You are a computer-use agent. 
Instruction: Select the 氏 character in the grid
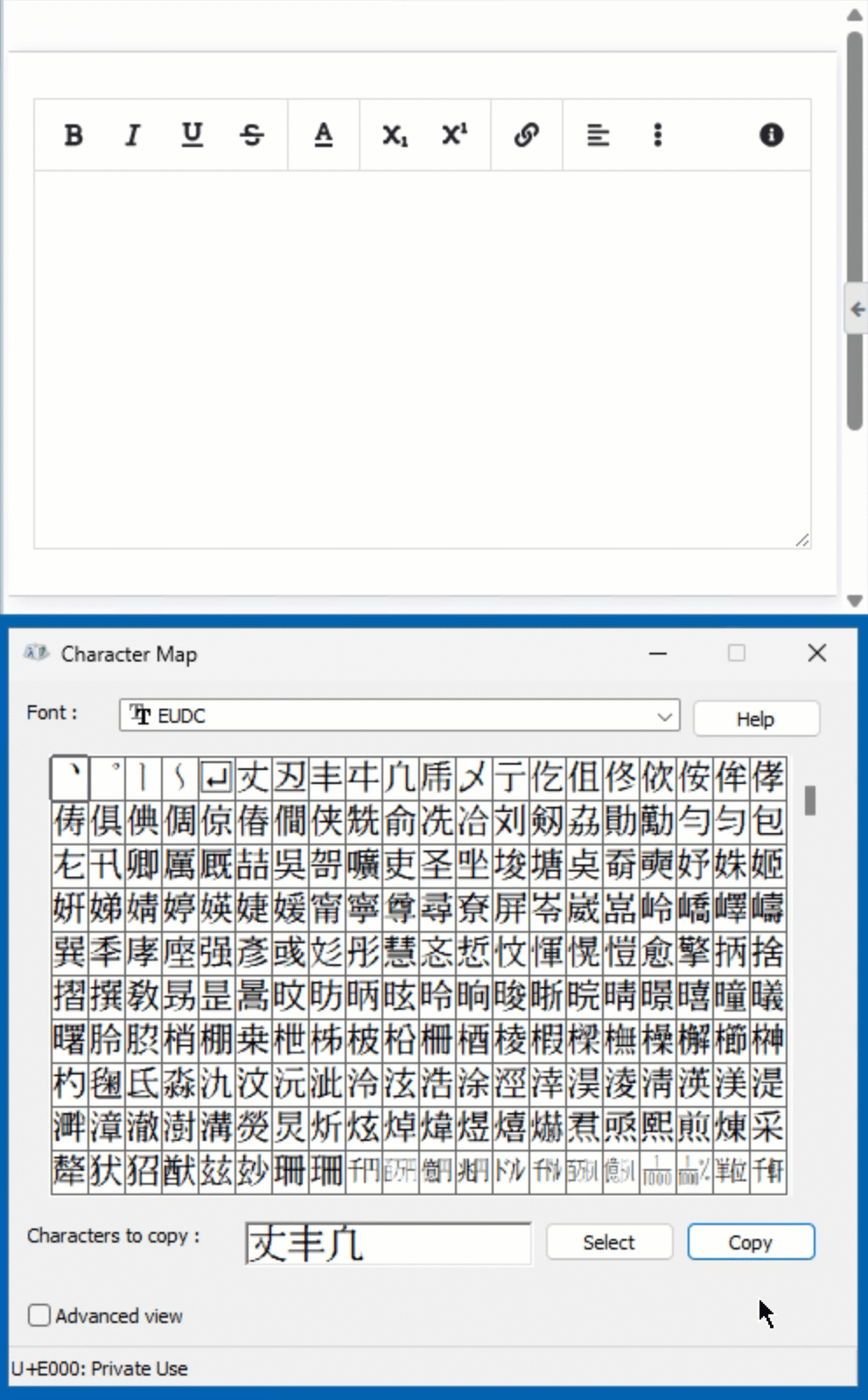click(143, 1084)
